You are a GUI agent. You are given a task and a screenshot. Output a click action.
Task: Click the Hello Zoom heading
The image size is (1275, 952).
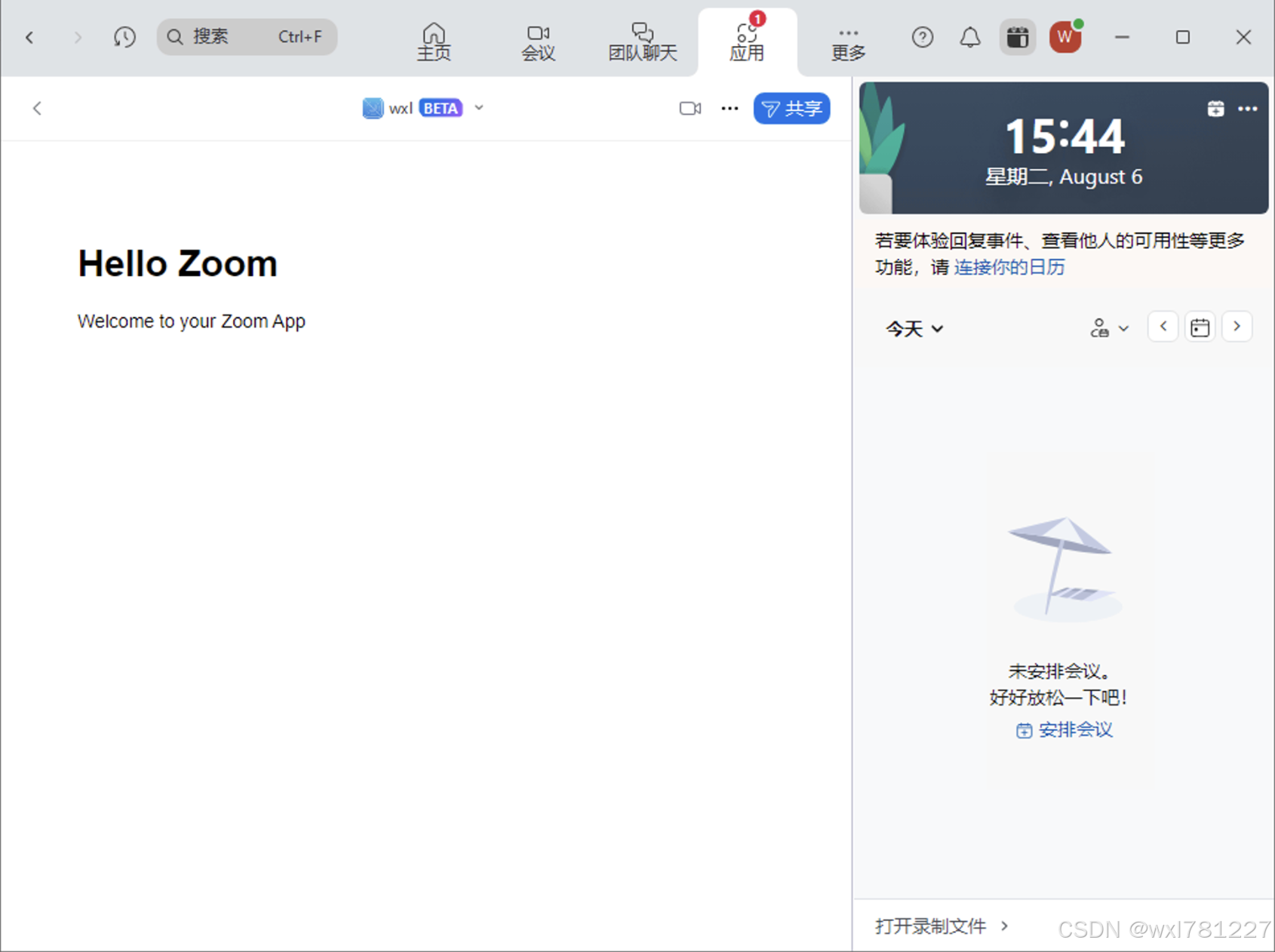point(178,263)
